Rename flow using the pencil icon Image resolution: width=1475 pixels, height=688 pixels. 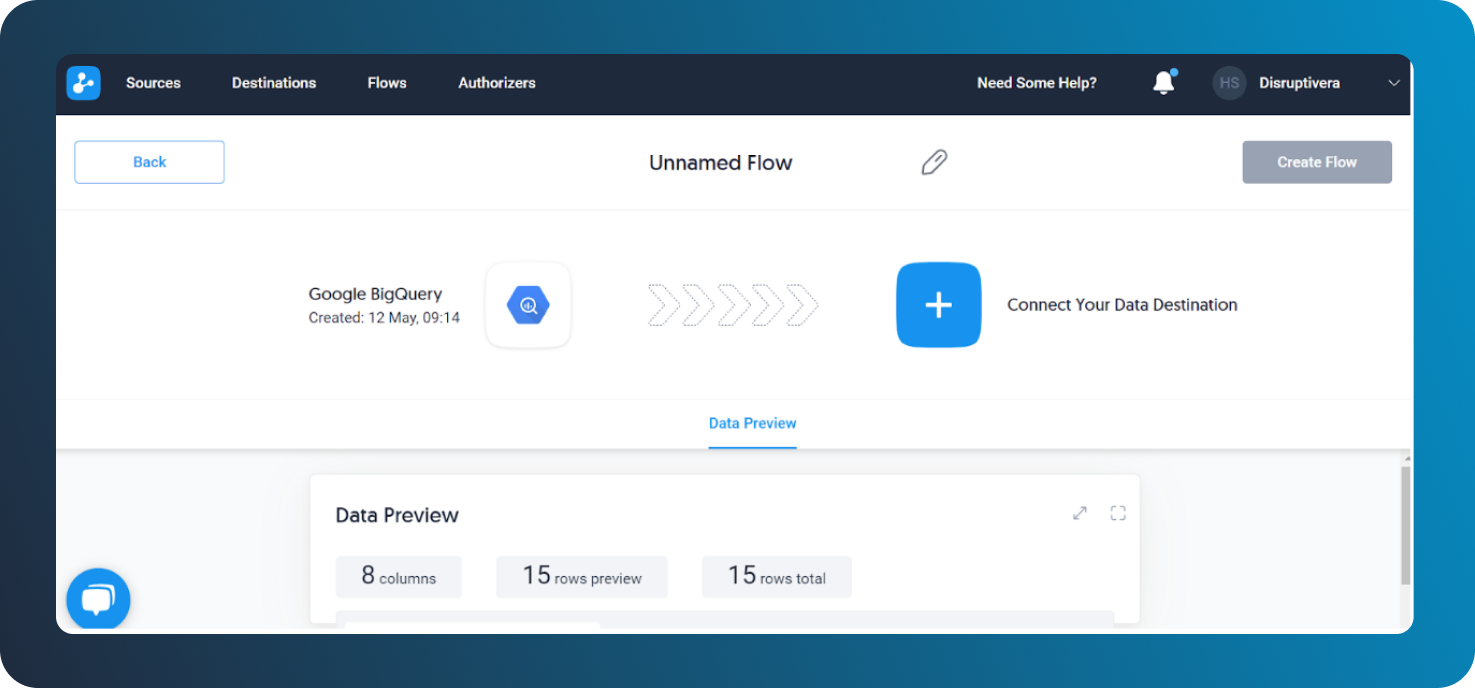pyautogui.click(x=933, y=162)
